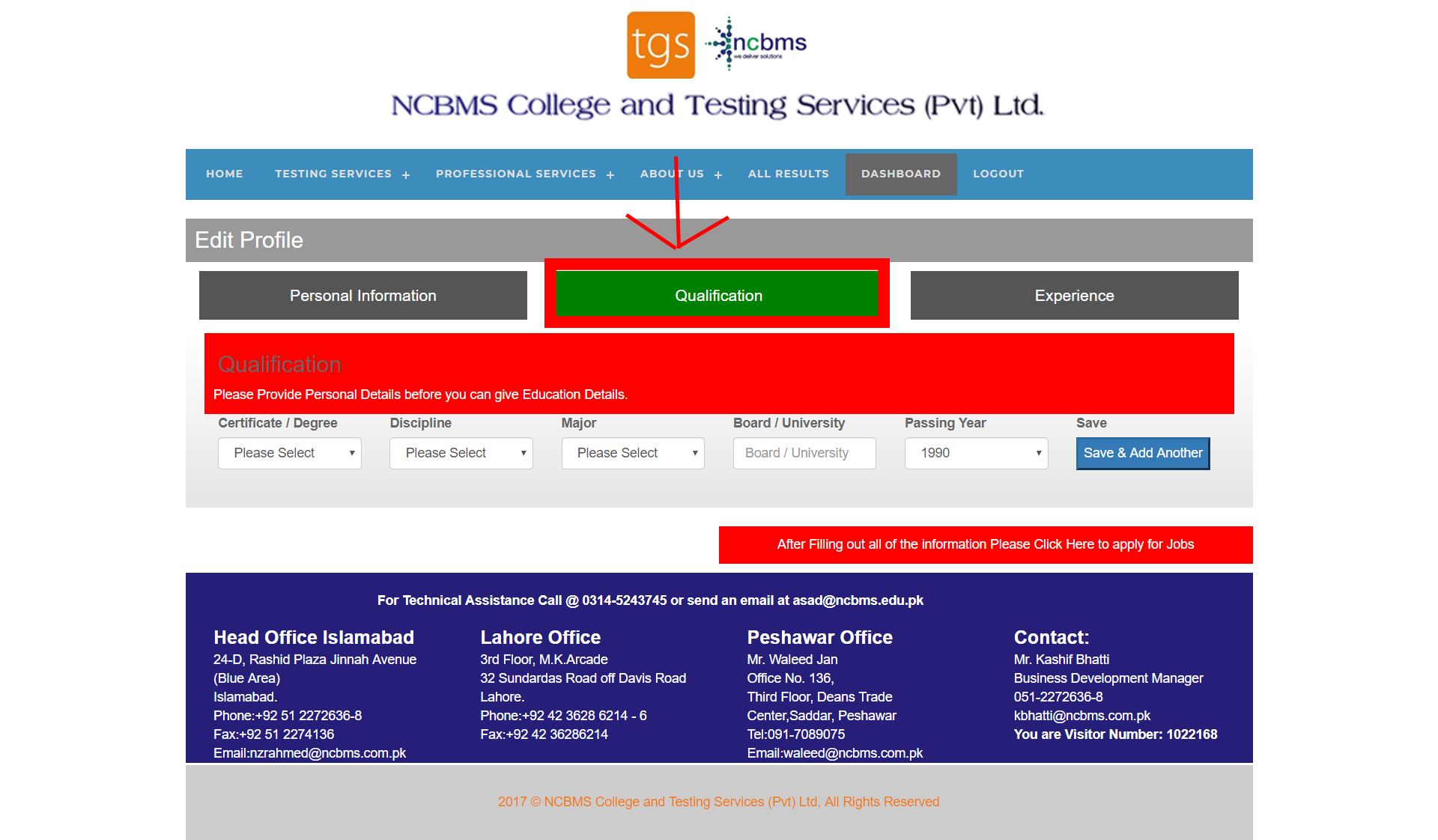Viewport: 1438px width, 840px height.
Task: Click Fax:+92 51 2274136 text
Action: (x=274, y=734)
